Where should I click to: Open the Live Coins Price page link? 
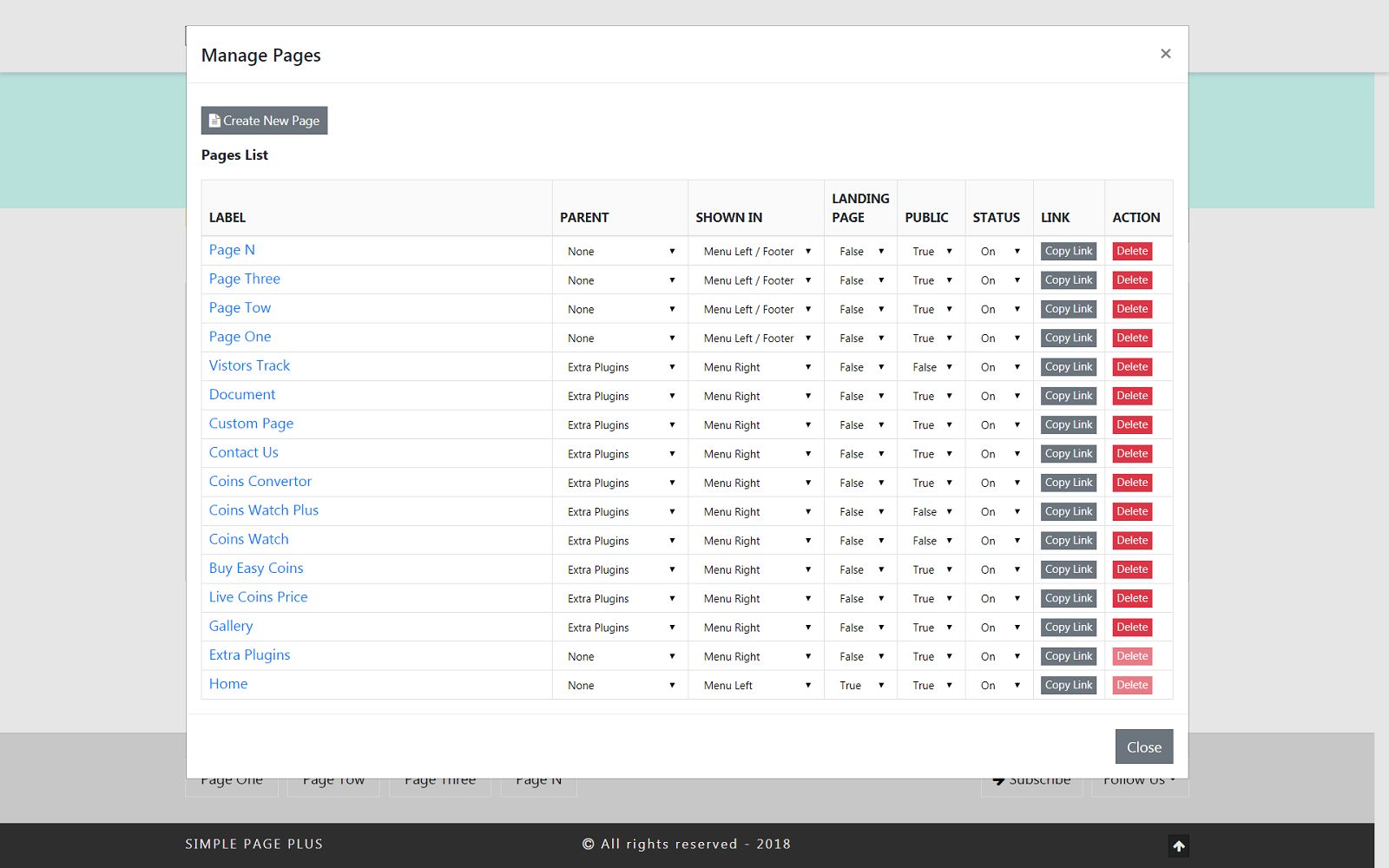tap(258, 597)
